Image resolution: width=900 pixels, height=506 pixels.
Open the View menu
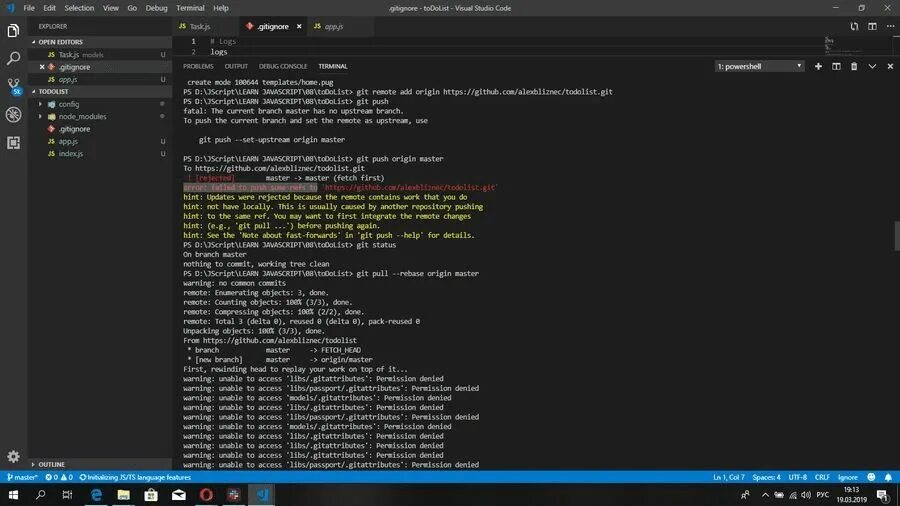coord(111,8)
